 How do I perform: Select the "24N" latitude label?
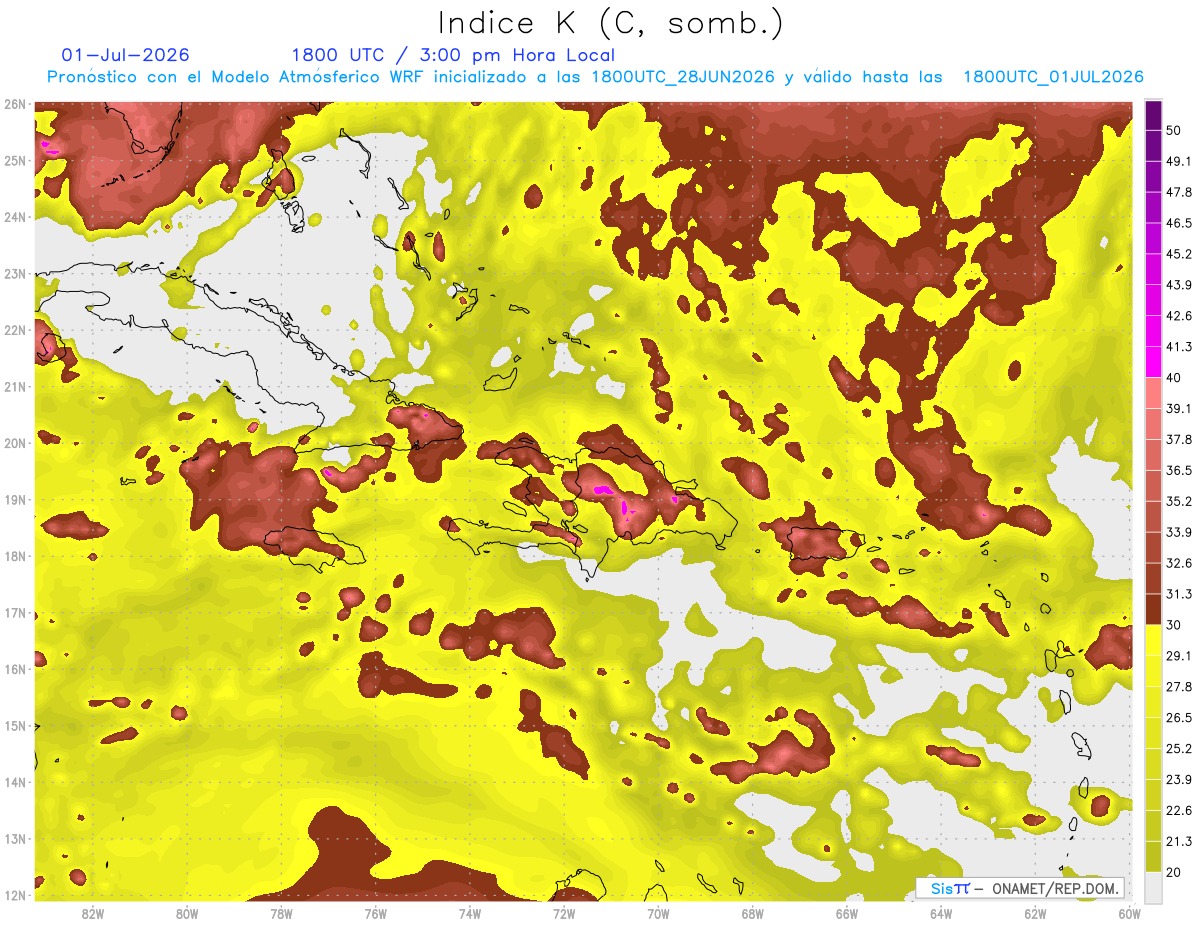14,217
